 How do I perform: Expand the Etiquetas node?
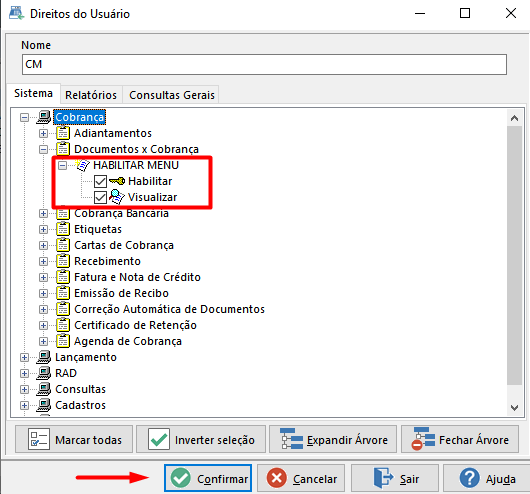tap(43, 229)
